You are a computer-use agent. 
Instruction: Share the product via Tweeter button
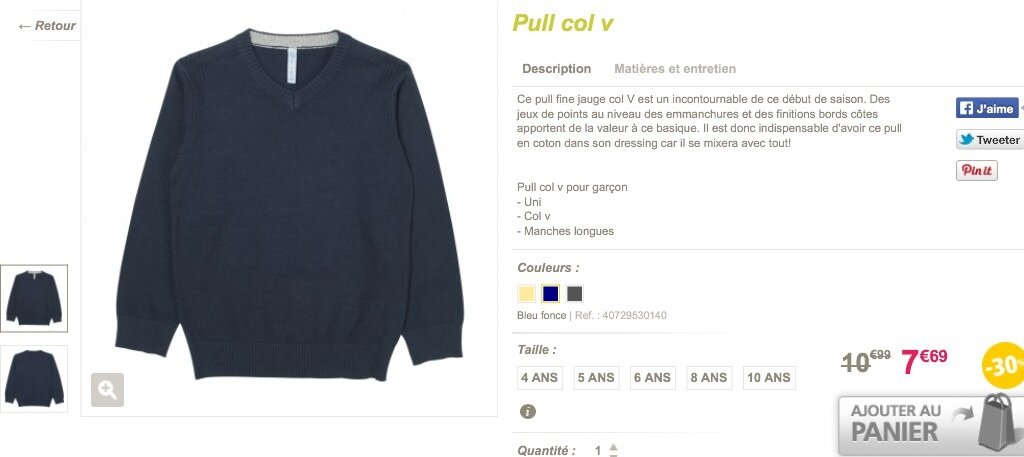click(x=989, y=140)
